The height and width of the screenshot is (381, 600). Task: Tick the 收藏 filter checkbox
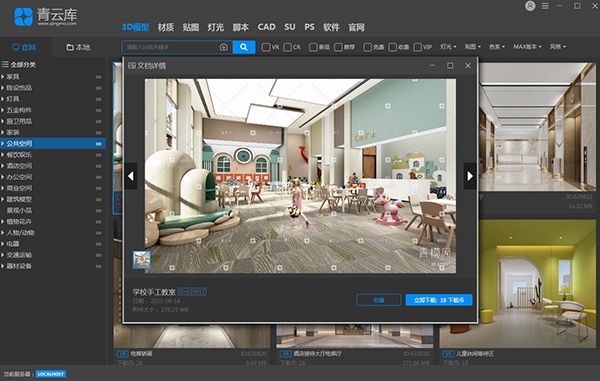point(393,47)
